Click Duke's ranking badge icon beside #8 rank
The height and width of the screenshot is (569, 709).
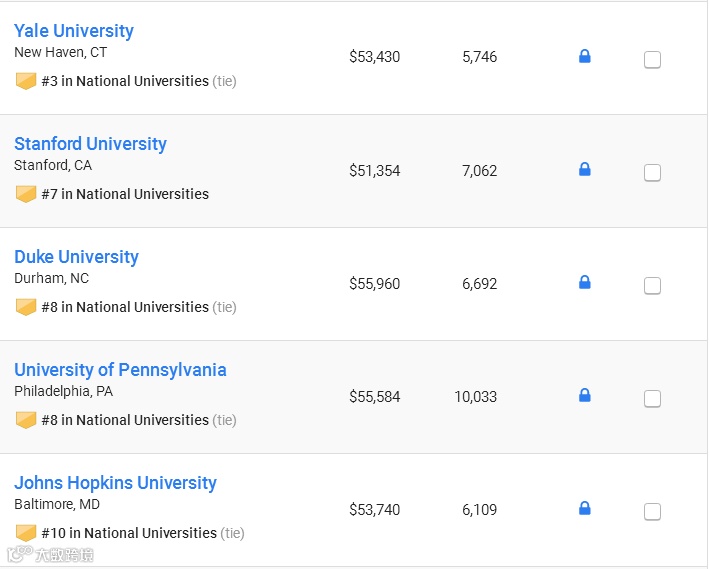click(x=26, y=307)
